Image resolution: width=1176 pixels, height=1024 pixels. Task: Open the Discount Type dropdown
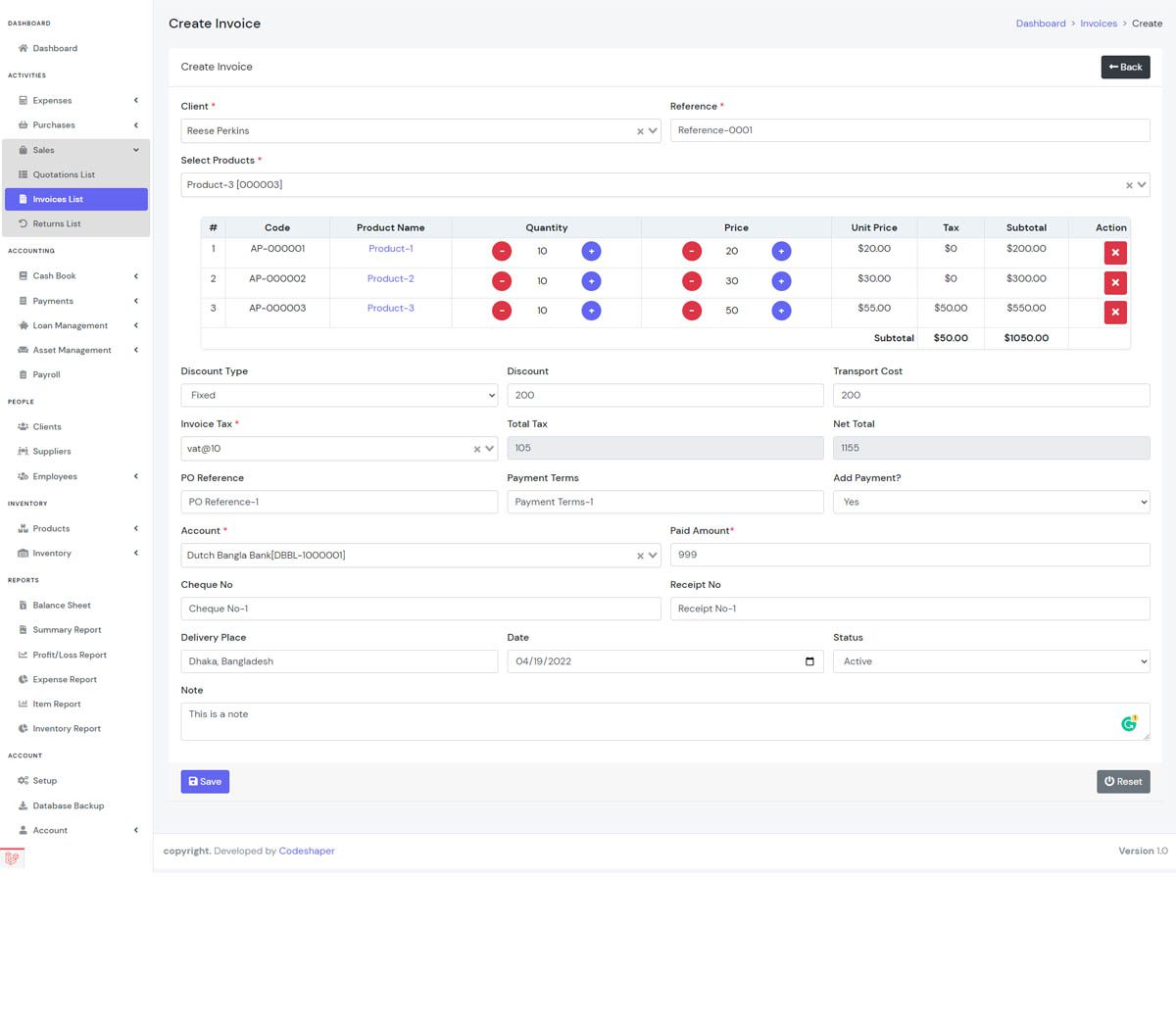coord(339,395)
